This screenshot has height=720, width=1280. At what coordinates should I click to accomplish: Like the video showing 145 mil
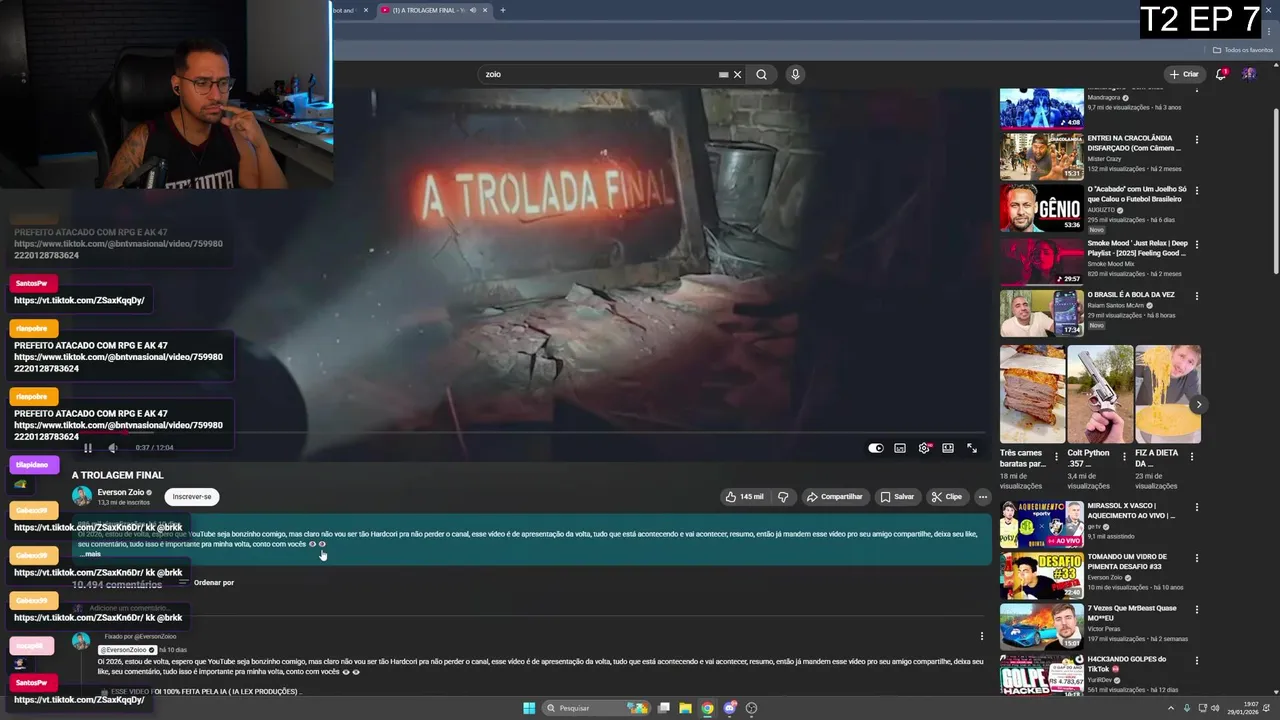[x=744, y=497]
